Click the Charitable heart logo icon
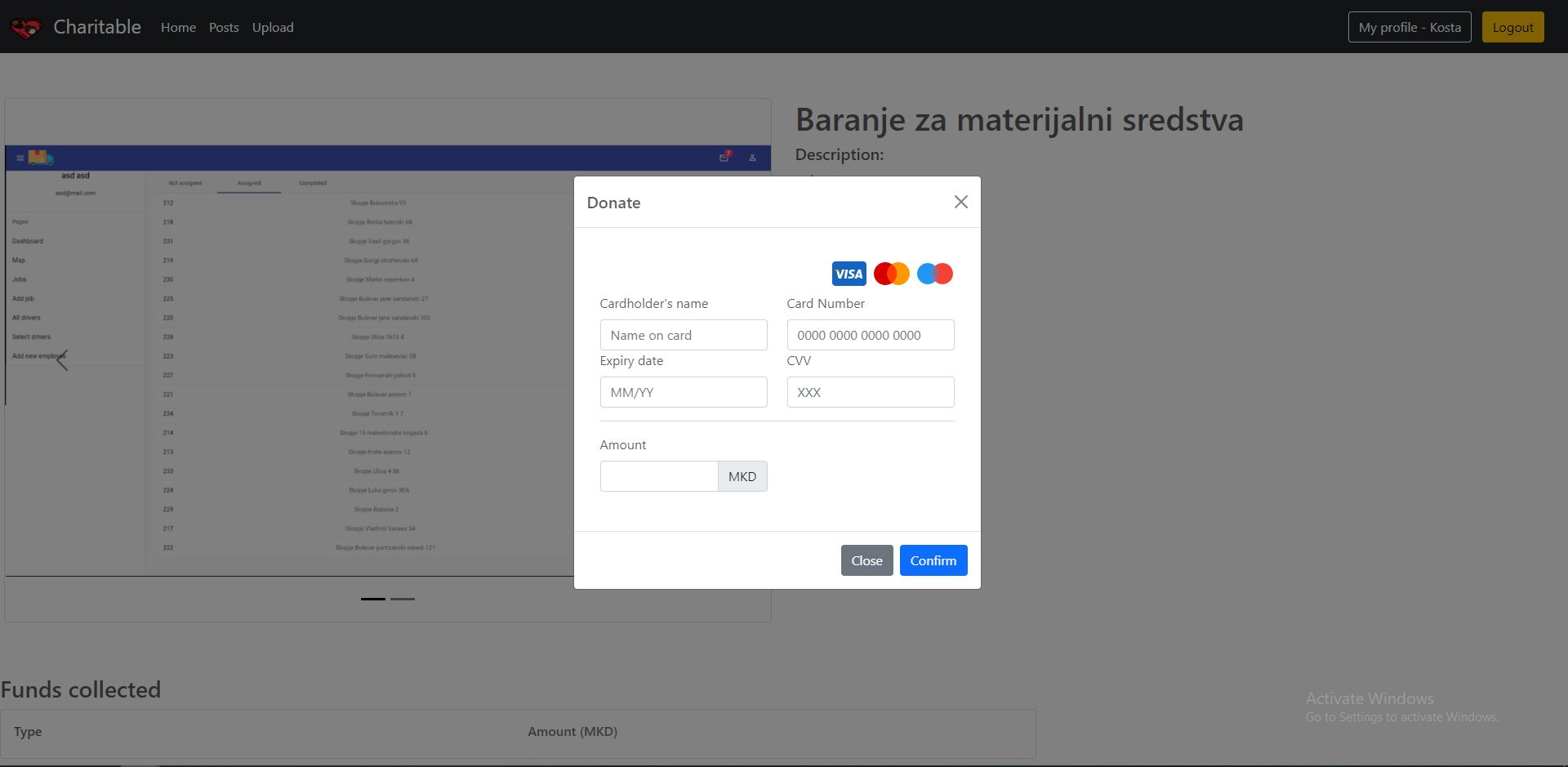The width and height of the screenshot is (1568, 767). (x=25, y=29)
